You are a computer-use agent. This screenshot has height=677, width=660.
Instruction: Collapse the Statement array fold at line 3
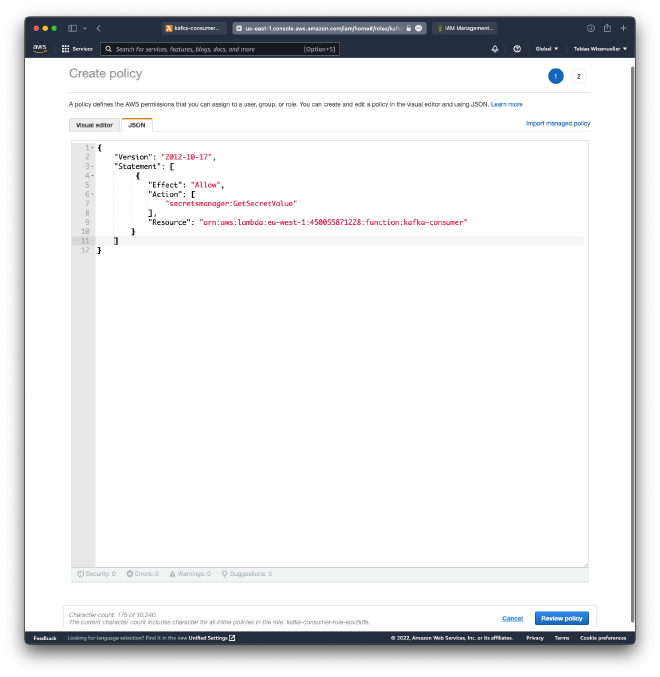coord(93,166)
